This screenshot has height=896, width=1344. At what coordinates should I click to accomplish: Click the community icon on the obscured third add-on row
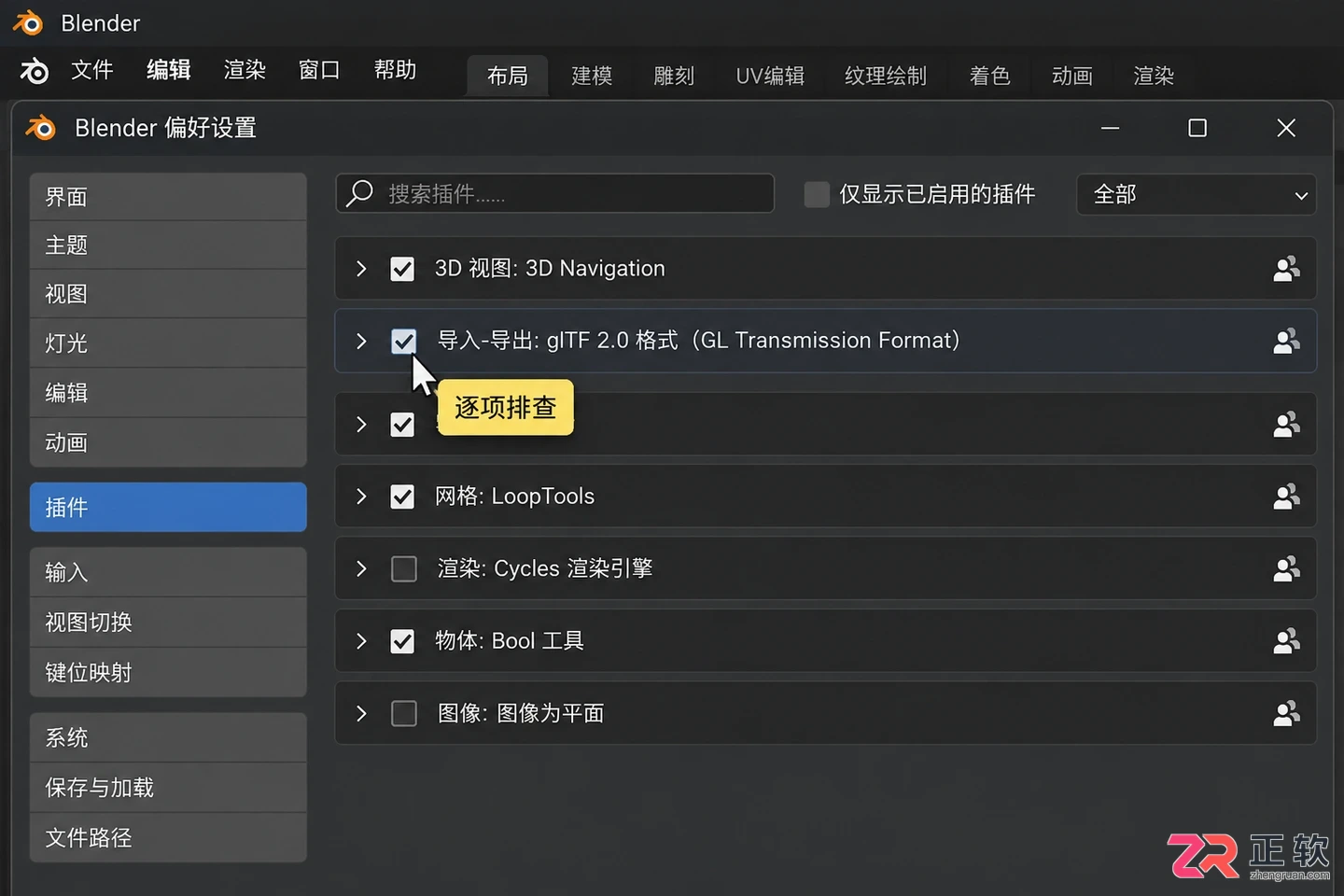[1287, 425]
